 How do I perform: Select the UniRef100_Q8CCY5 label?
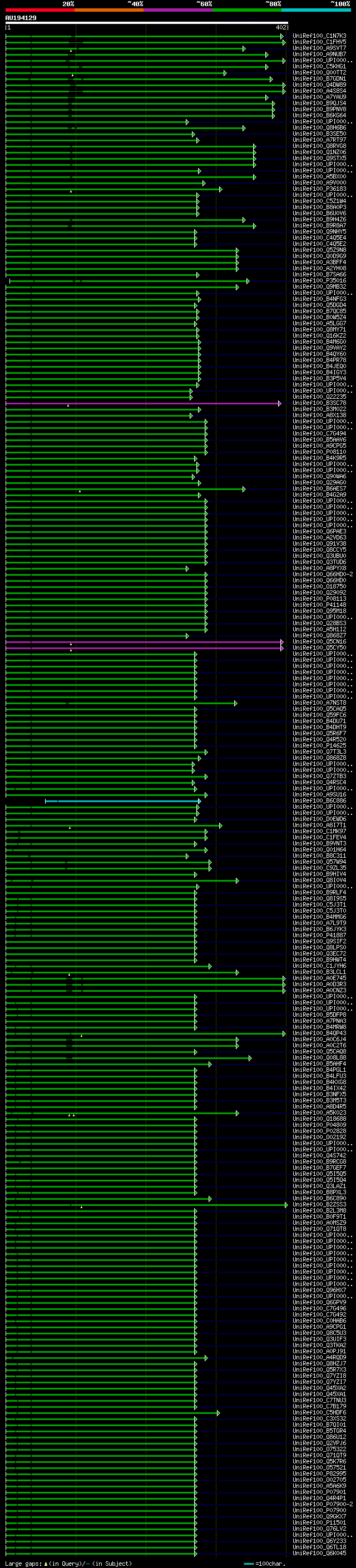pyautogui.click(x=319, y=550)
